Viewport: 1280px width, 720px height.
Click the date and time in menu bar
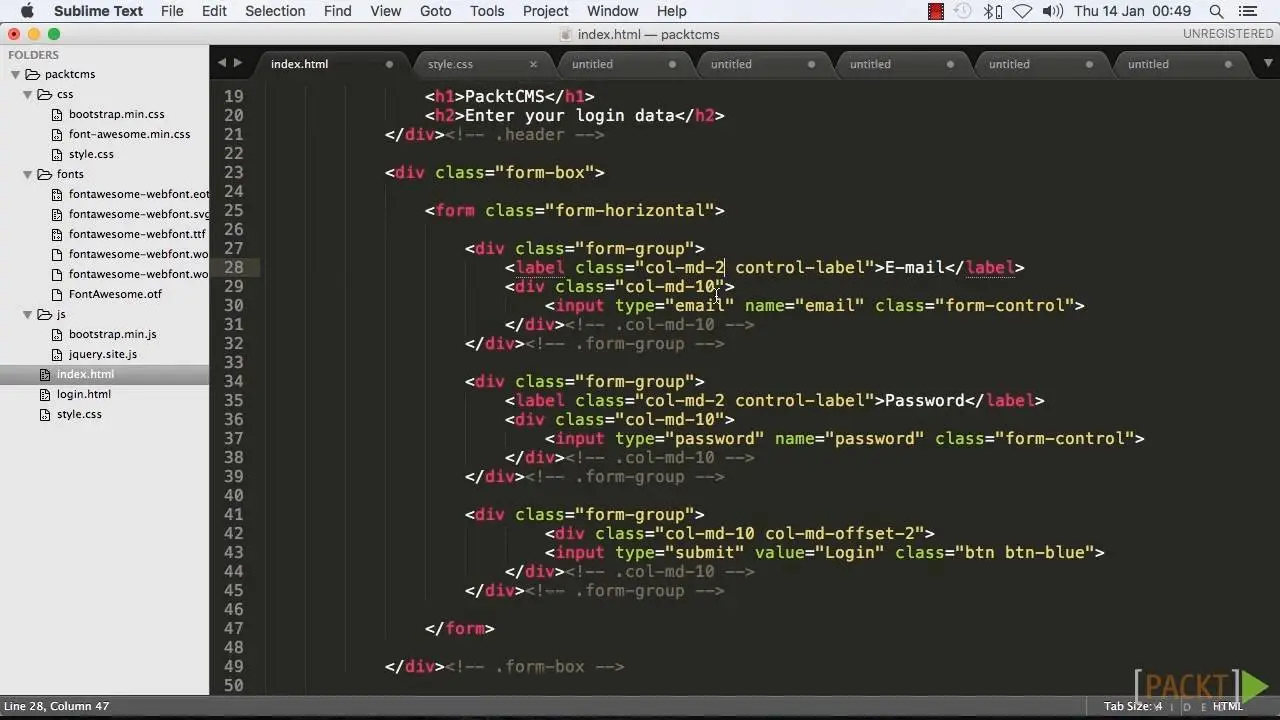point(1133,11)
